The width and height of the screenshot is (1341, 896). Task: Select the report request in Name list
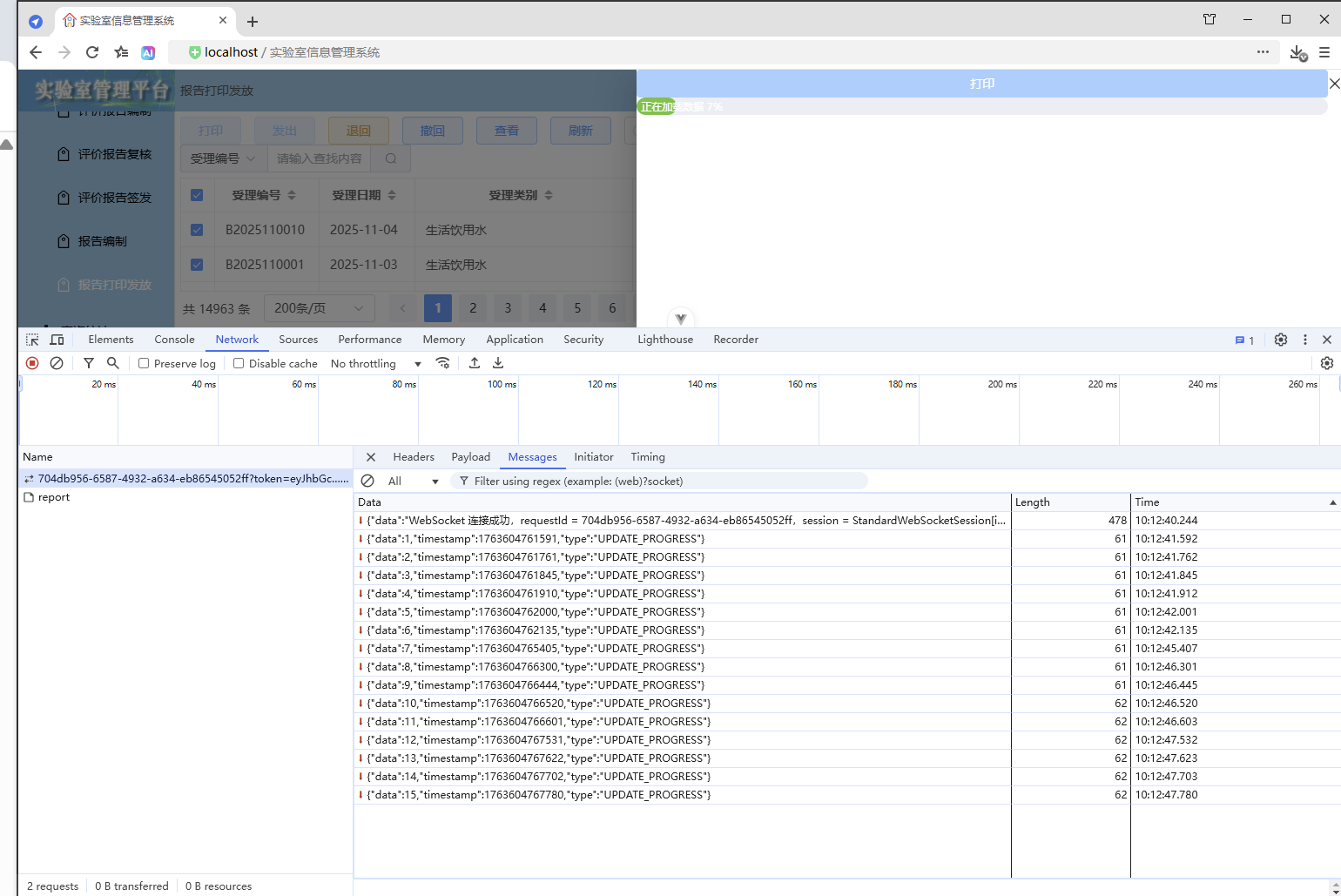pyautogui.click(x=185, y=497)
